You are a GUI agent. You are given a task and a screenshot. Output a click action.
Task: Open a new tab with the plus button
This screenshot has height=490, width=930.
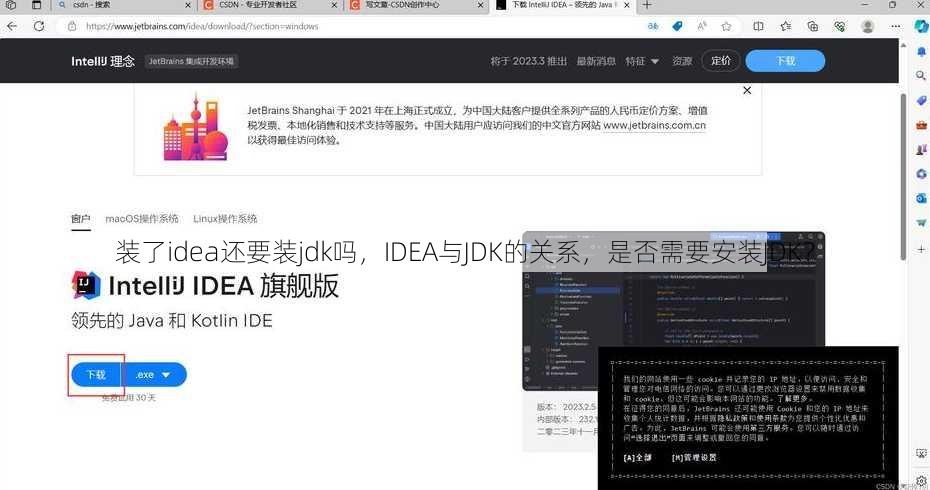647,5
